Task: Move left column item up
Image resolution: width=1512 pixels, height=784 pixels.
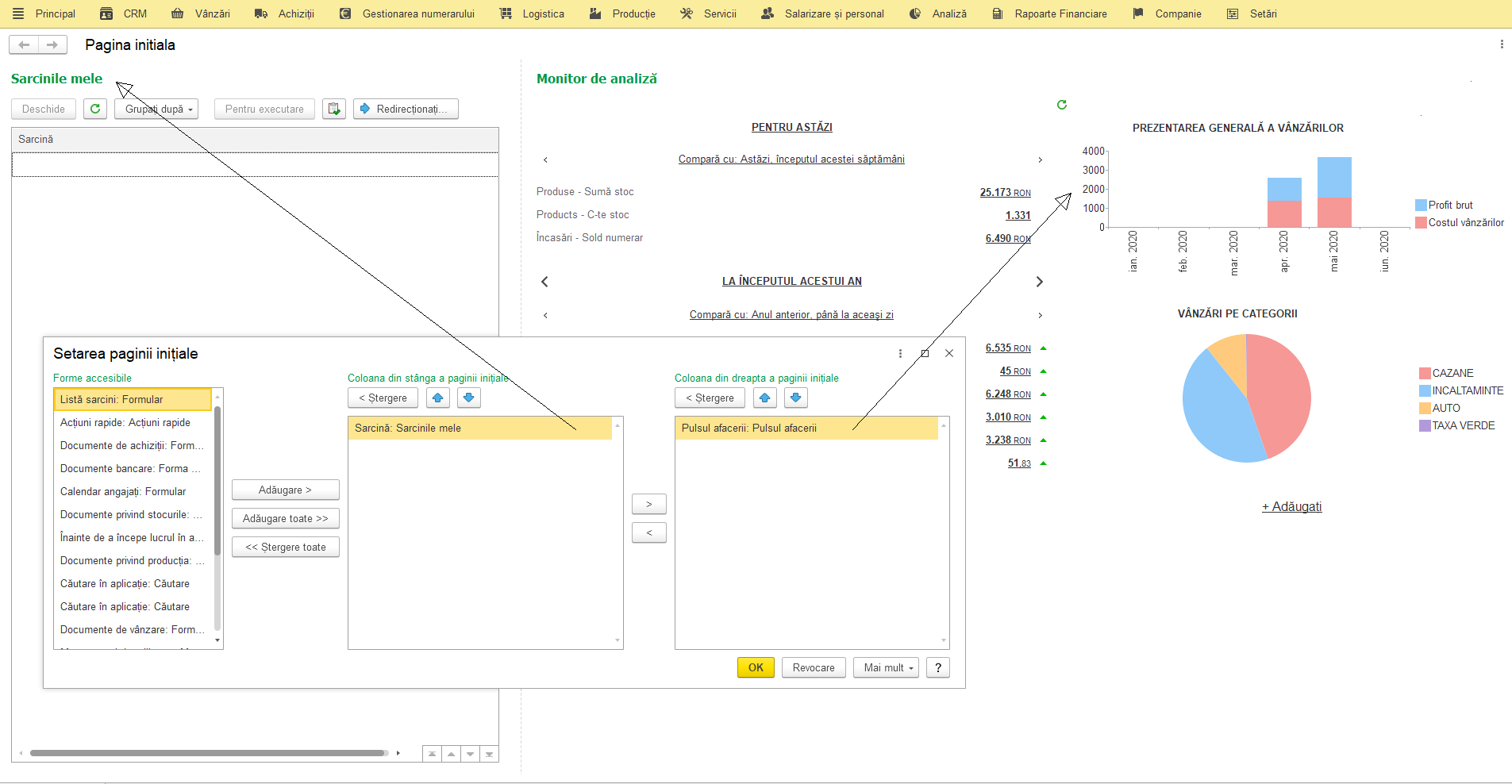Action: click(437, 398)
